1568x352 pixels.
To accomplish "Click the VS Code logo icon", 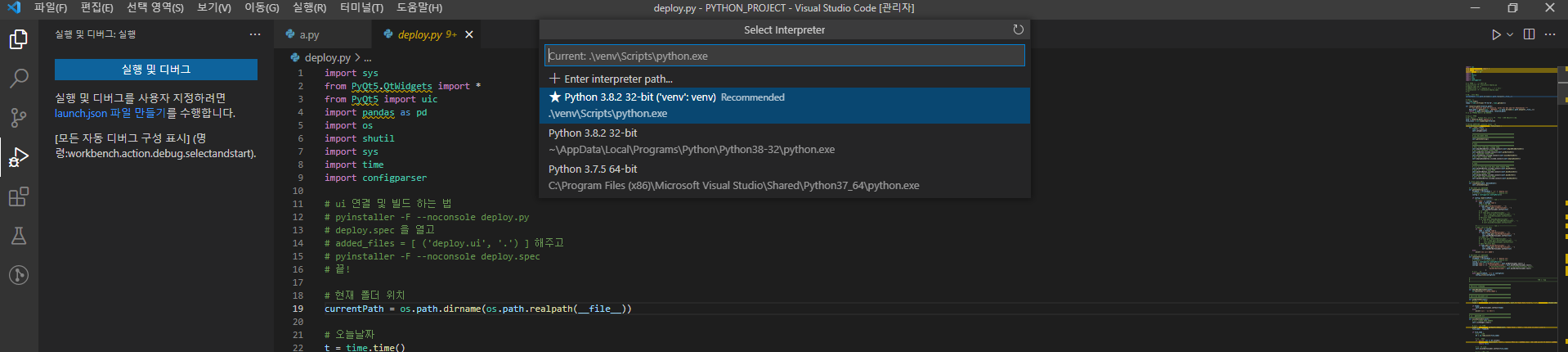I will (13, 7).
